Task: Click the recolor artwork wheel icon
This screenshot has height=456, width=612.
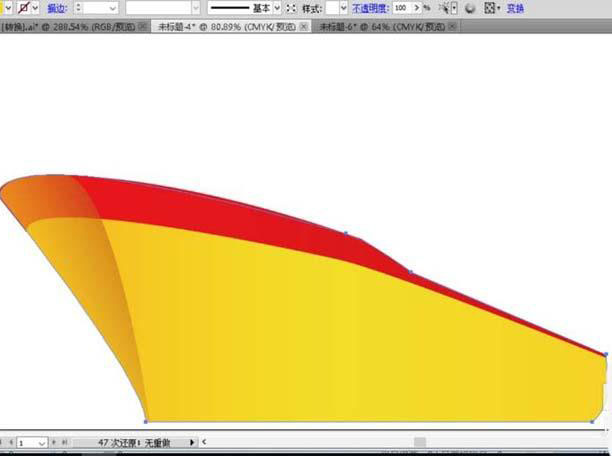Action: (x=470, y=8)
